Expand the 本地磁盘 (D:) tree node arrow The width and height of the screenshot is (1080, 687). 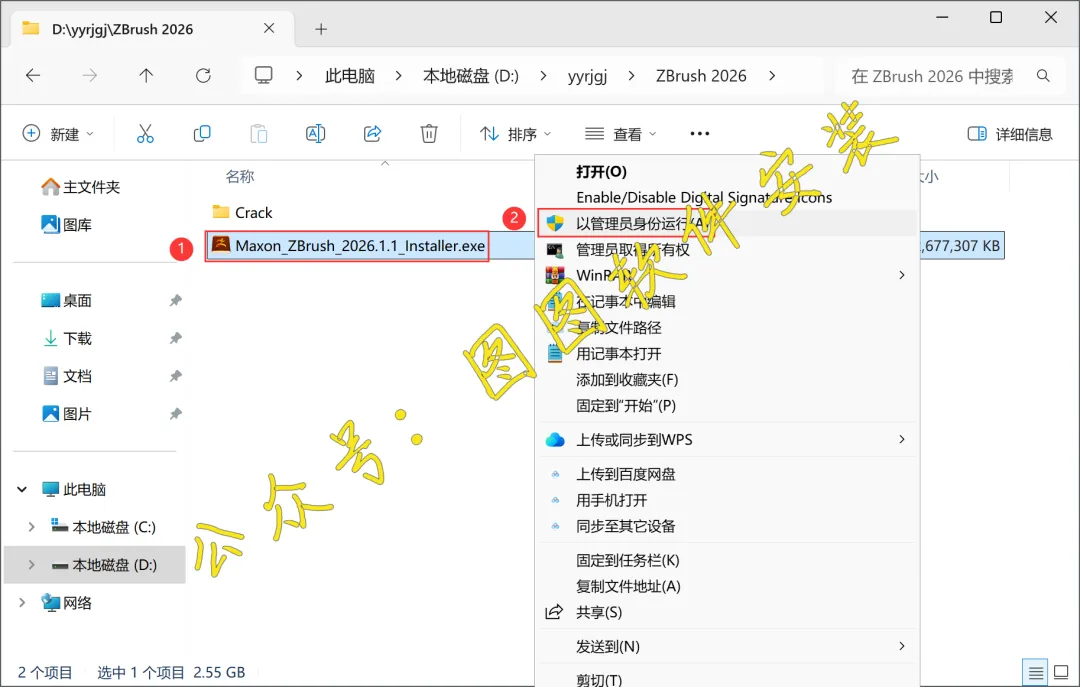pos(31,565)
